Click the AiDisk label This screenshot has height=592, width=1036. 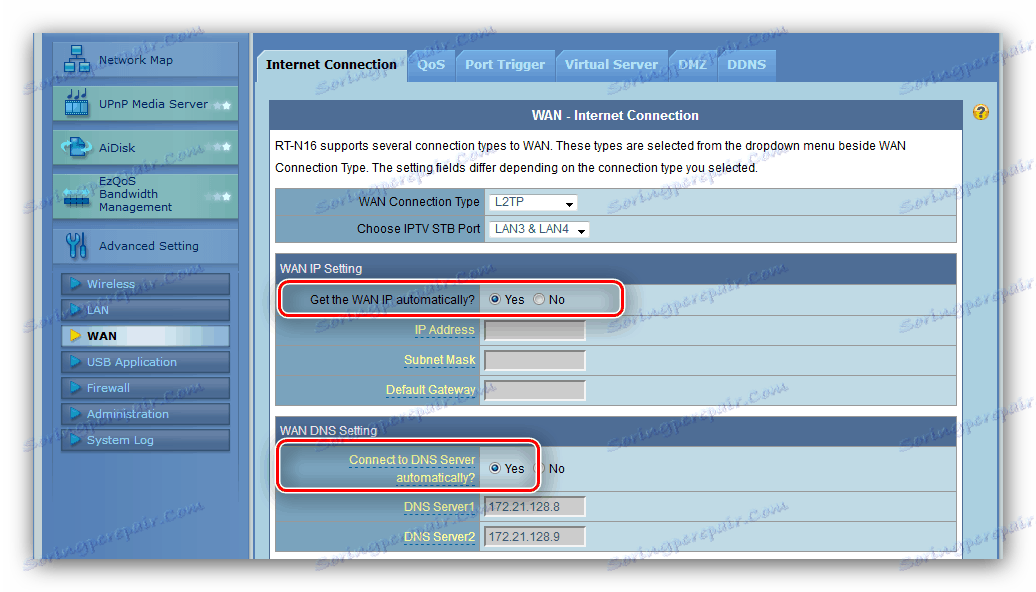pos(117,147)
